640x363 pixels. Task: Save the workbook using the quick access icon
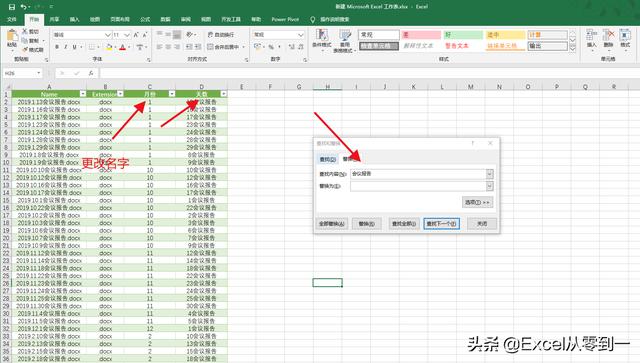tap(11, 7)
